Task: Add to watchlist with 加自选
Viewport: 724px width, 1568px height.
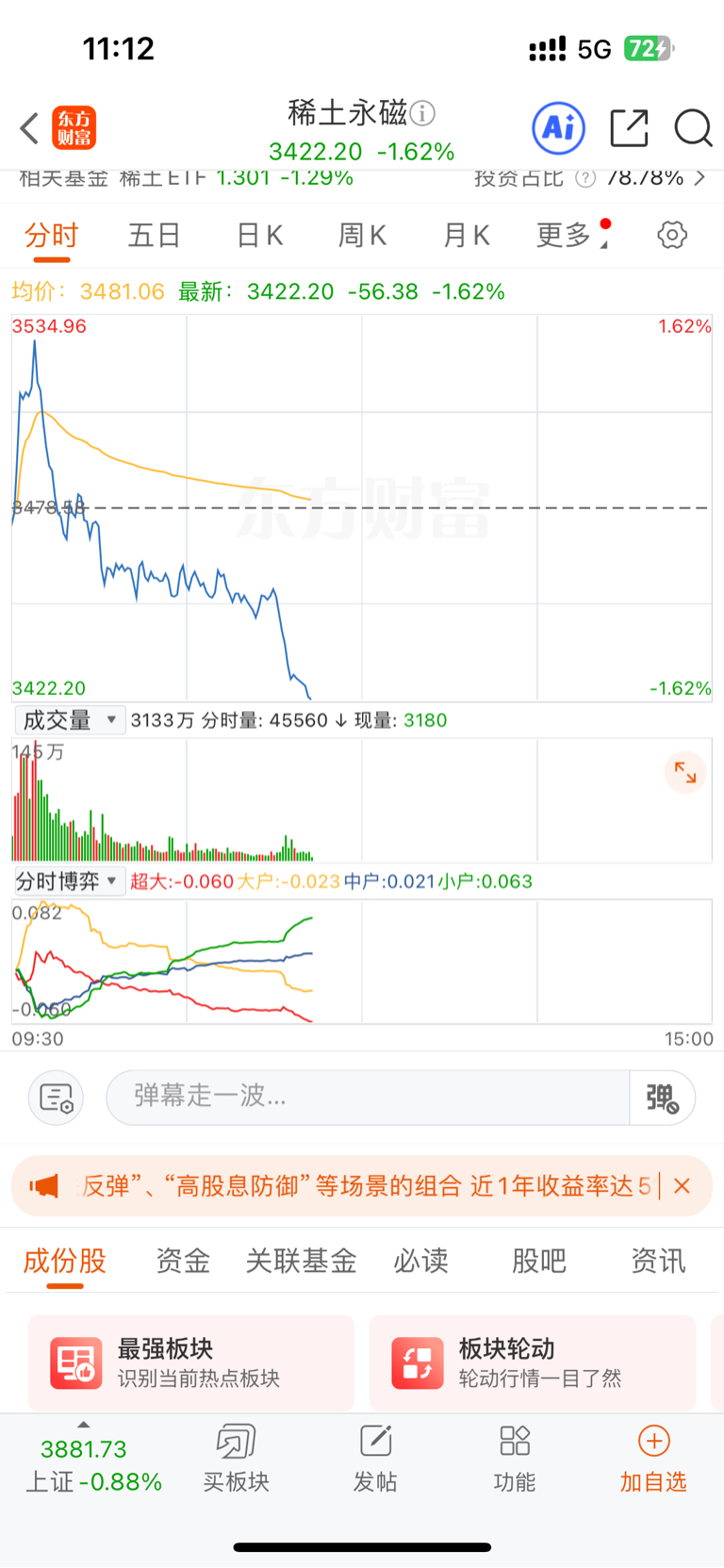Action: tap(653, 1459)
